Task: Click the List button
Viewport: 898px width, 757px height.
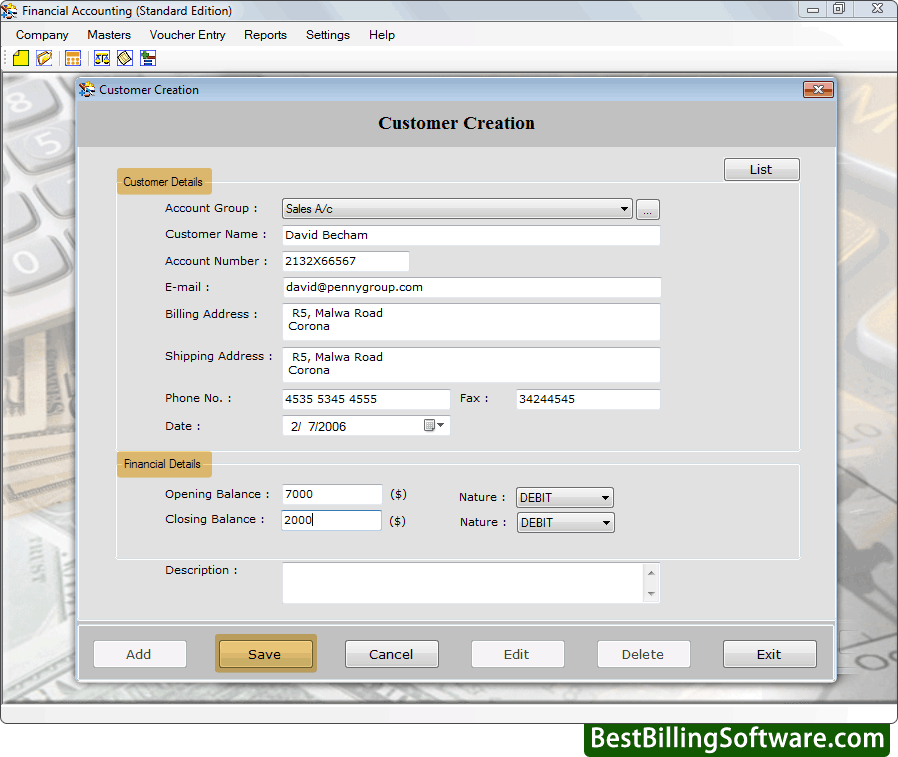Action: click(761, 169)
